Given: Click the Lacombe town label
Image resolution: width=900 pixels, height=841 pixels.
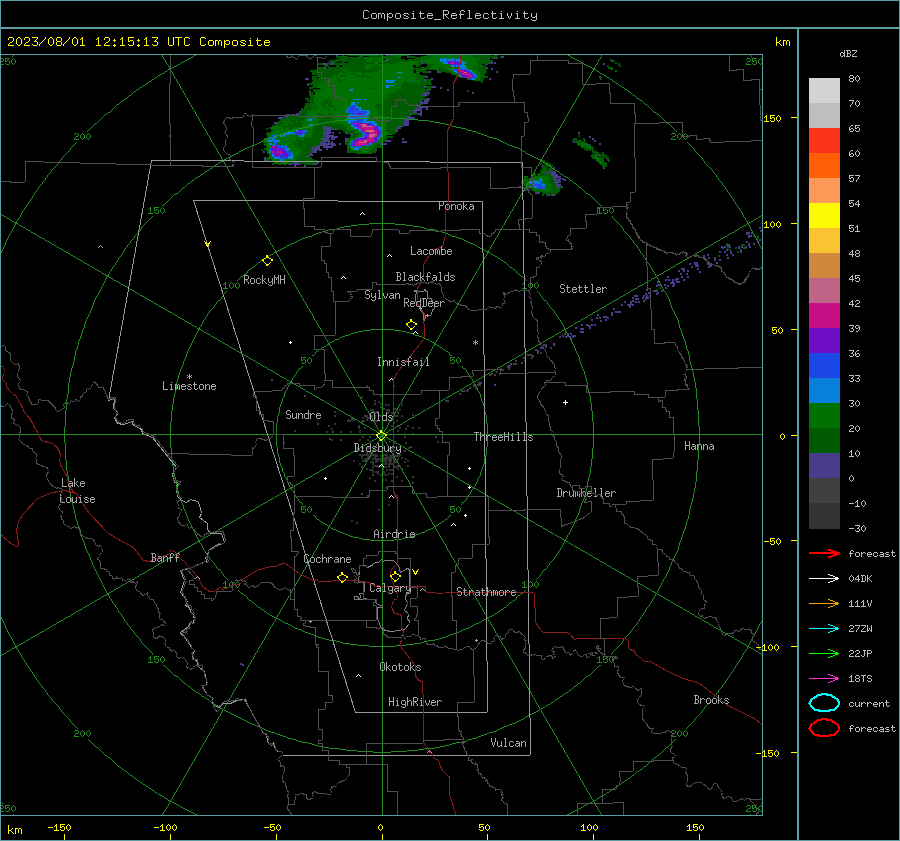Looking at the screenshot, I should 431,251.
